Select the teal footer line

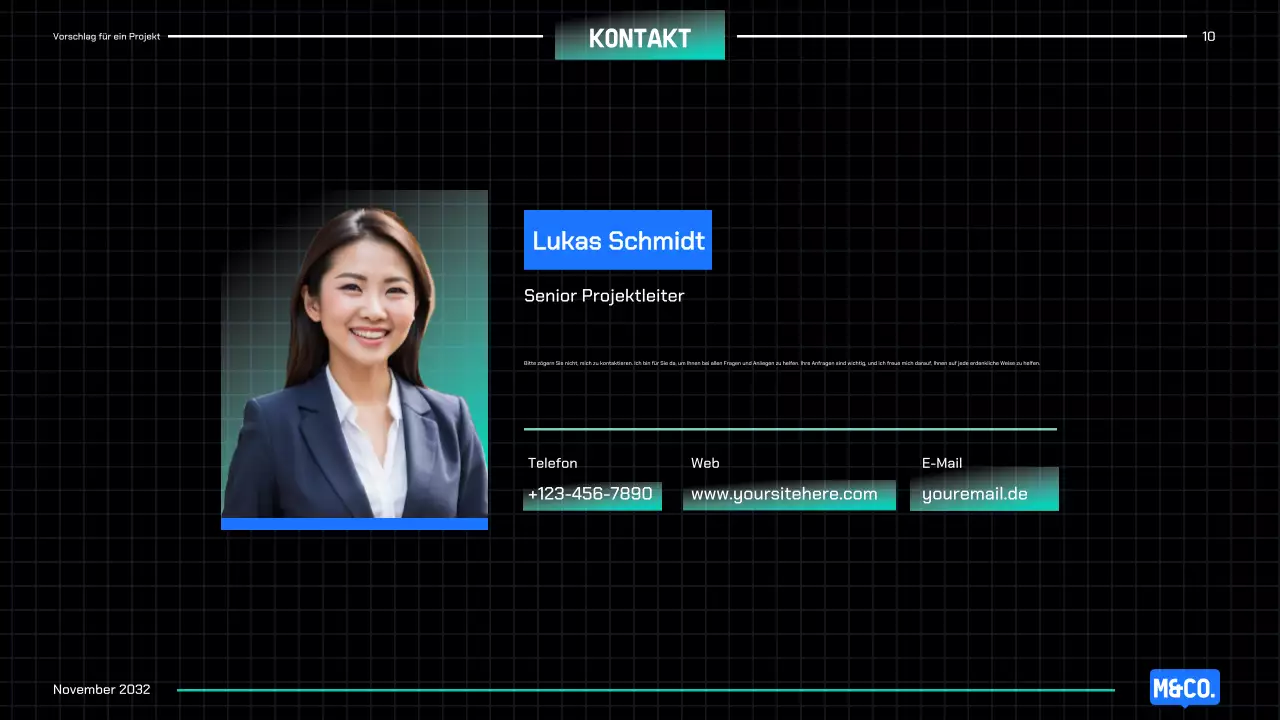point(645,690)
